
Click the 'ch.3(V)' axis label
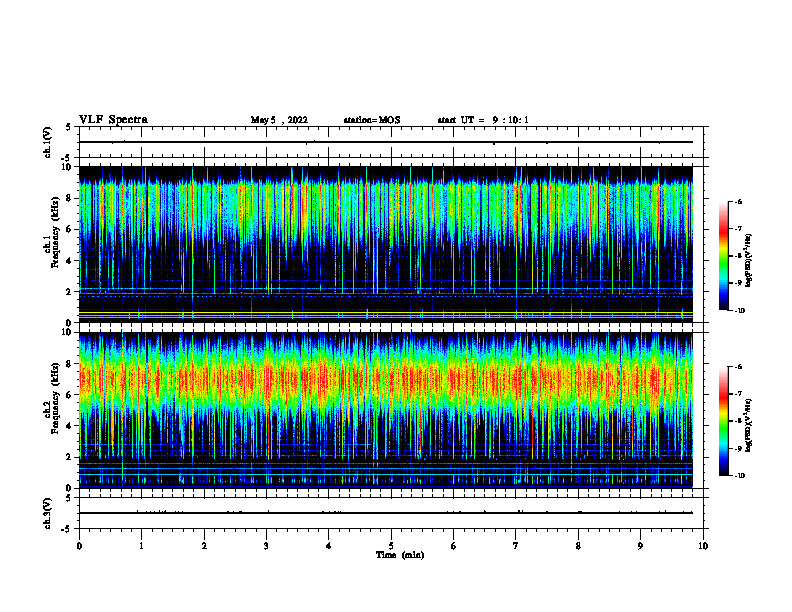[48, 513]
